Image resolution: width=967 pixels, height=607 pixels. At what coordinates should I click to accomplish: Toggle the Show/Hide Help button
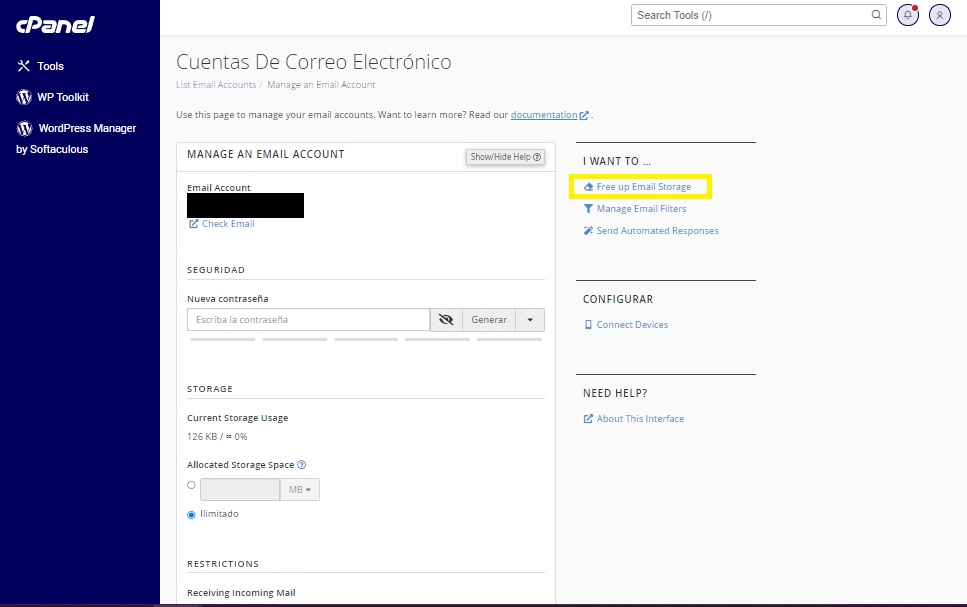click(x=506, y=157)
